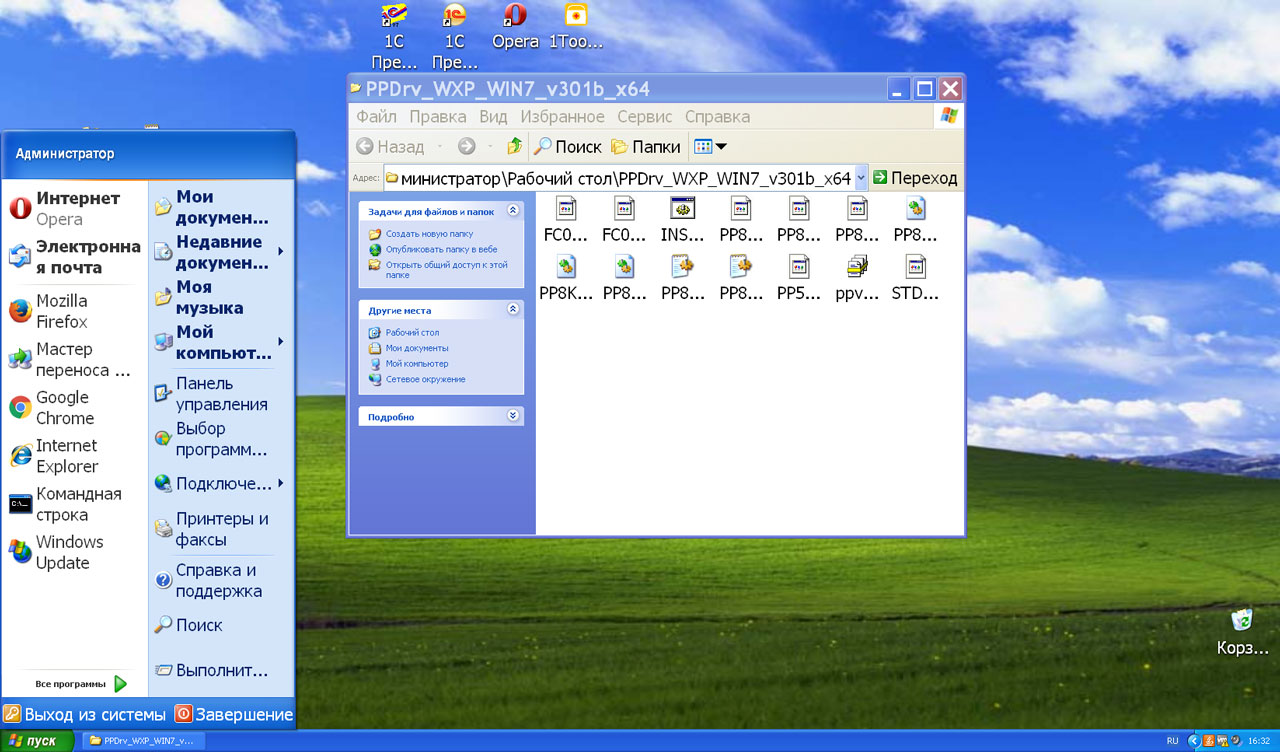The height and width of the screenshot is (752, 1280).
Task: Expand the Подробно details panel
Action: [x=513, y=416]
